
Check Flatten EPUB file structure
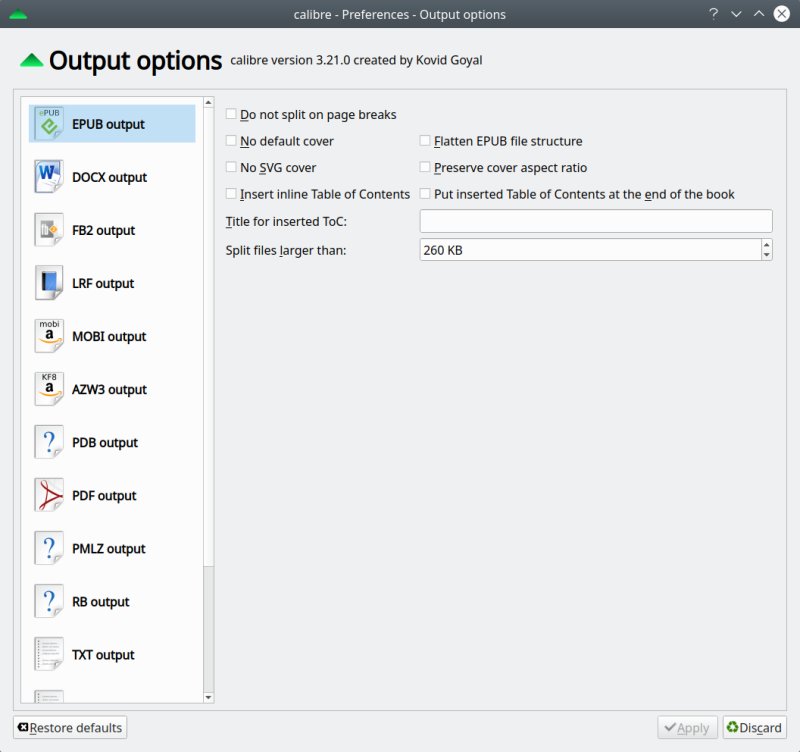(425, 141)
